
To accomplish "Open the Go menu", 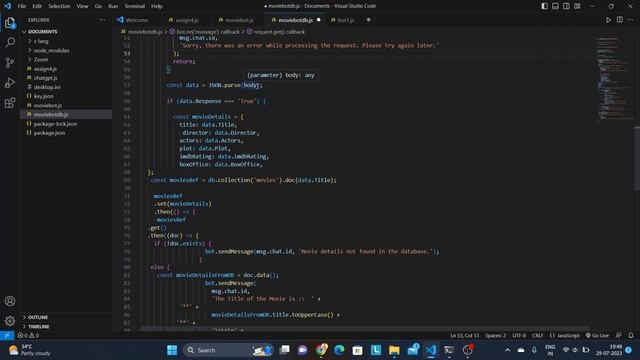I will pyautogui.click(x=98, y=6).
